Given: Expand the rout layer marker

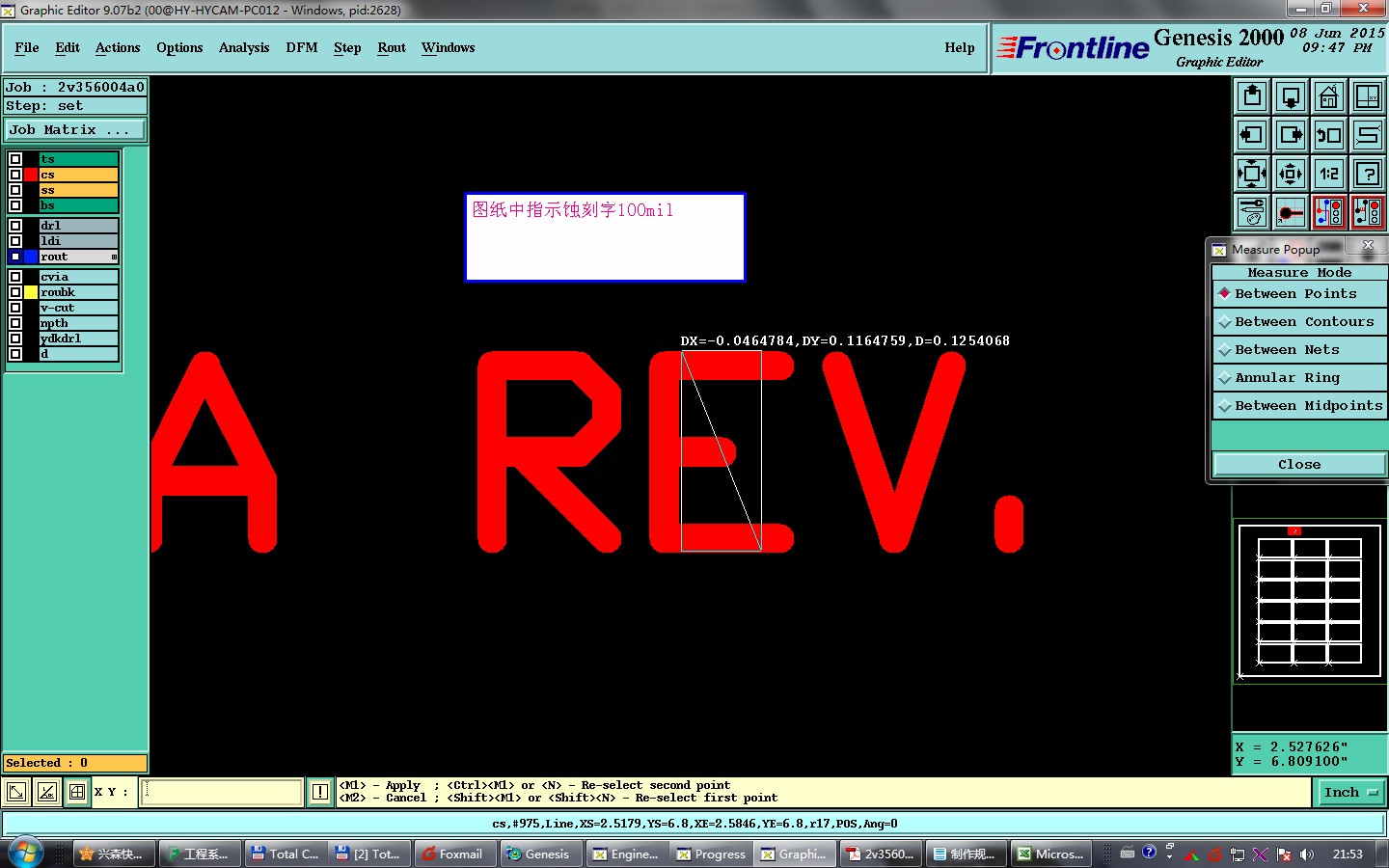Looking at the screenshot, I should tap(114, 257).
